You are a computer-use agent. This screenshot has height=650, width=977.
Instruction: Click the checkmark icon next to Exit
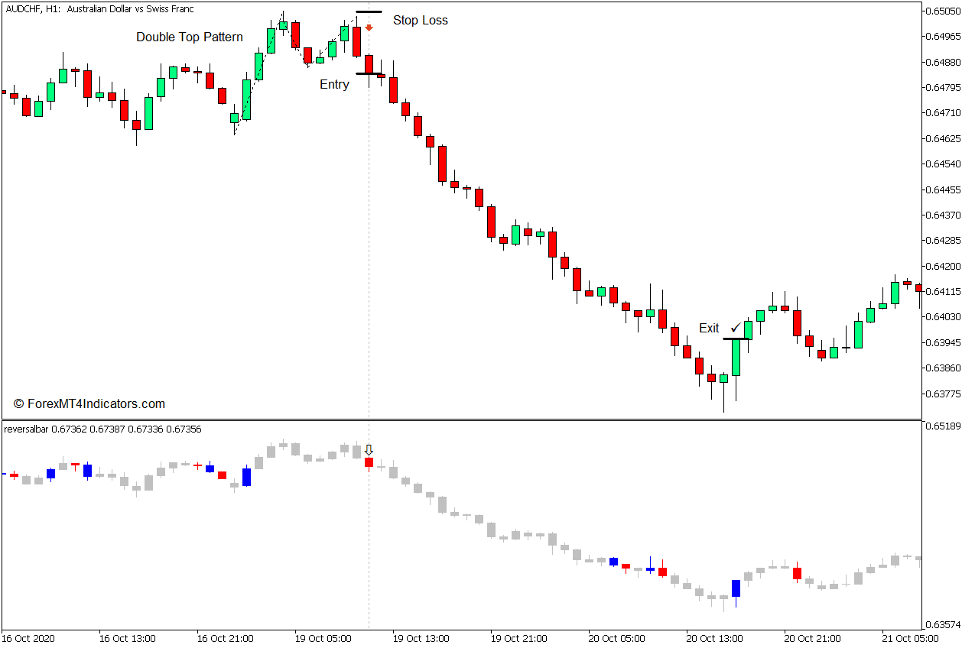[737, 326]
